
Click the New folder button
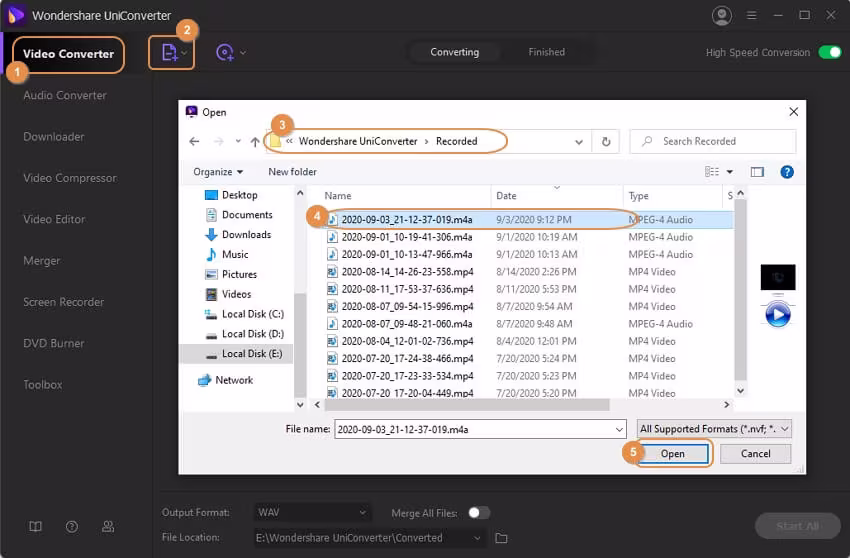(292, 172)
